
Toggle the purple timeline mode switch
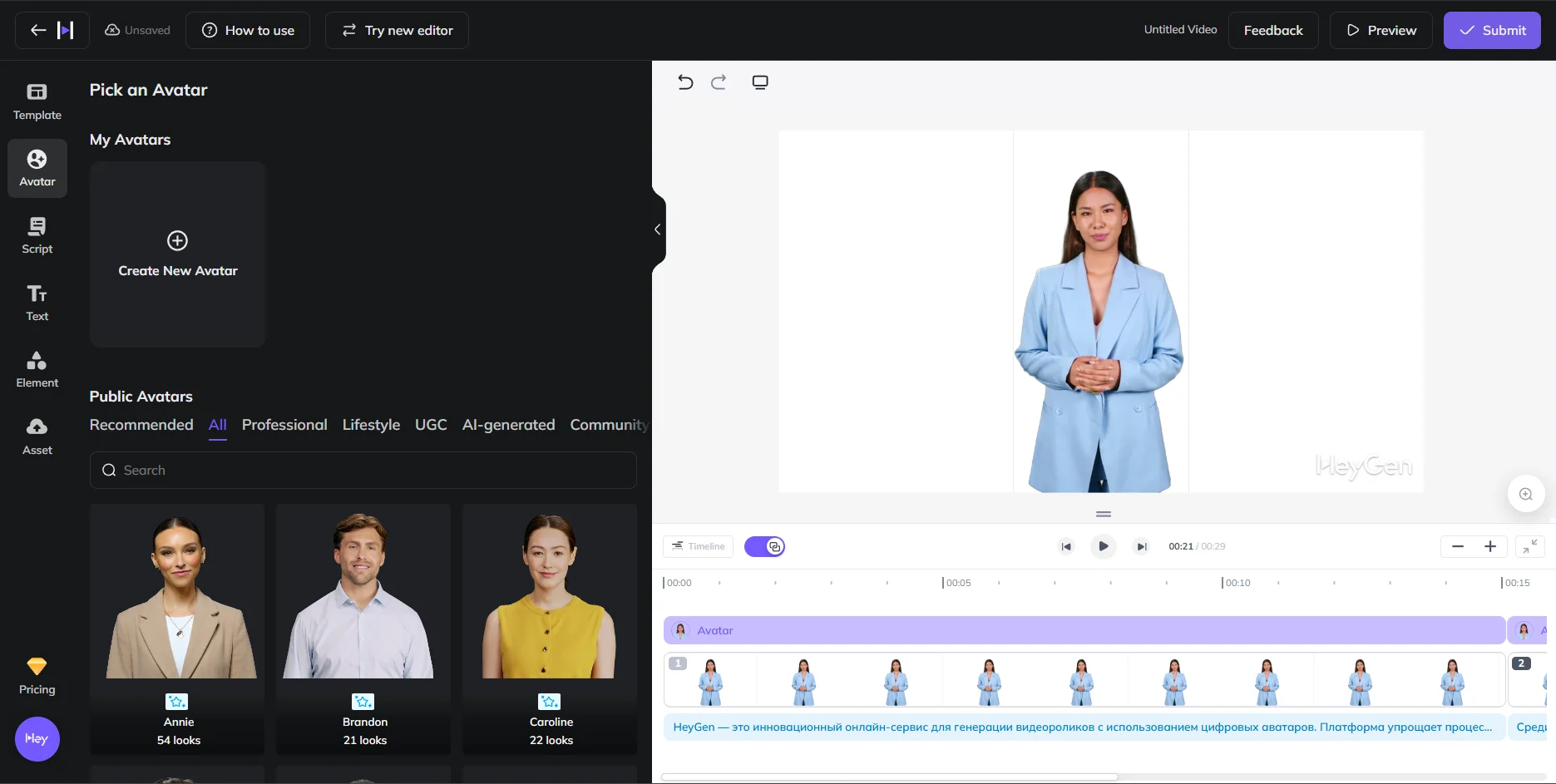pyautogui.click(x=764, y=546)
